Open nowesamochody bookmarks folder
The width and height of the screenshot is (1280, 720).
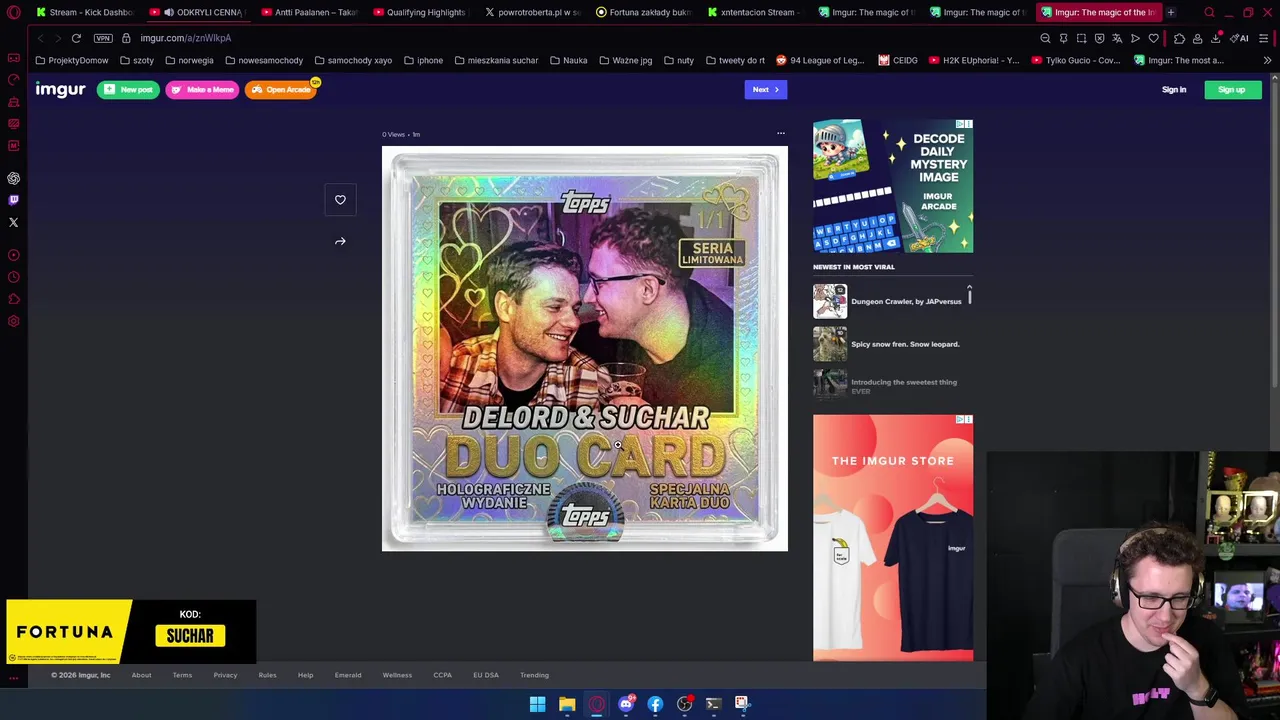(x=264, y=60)
